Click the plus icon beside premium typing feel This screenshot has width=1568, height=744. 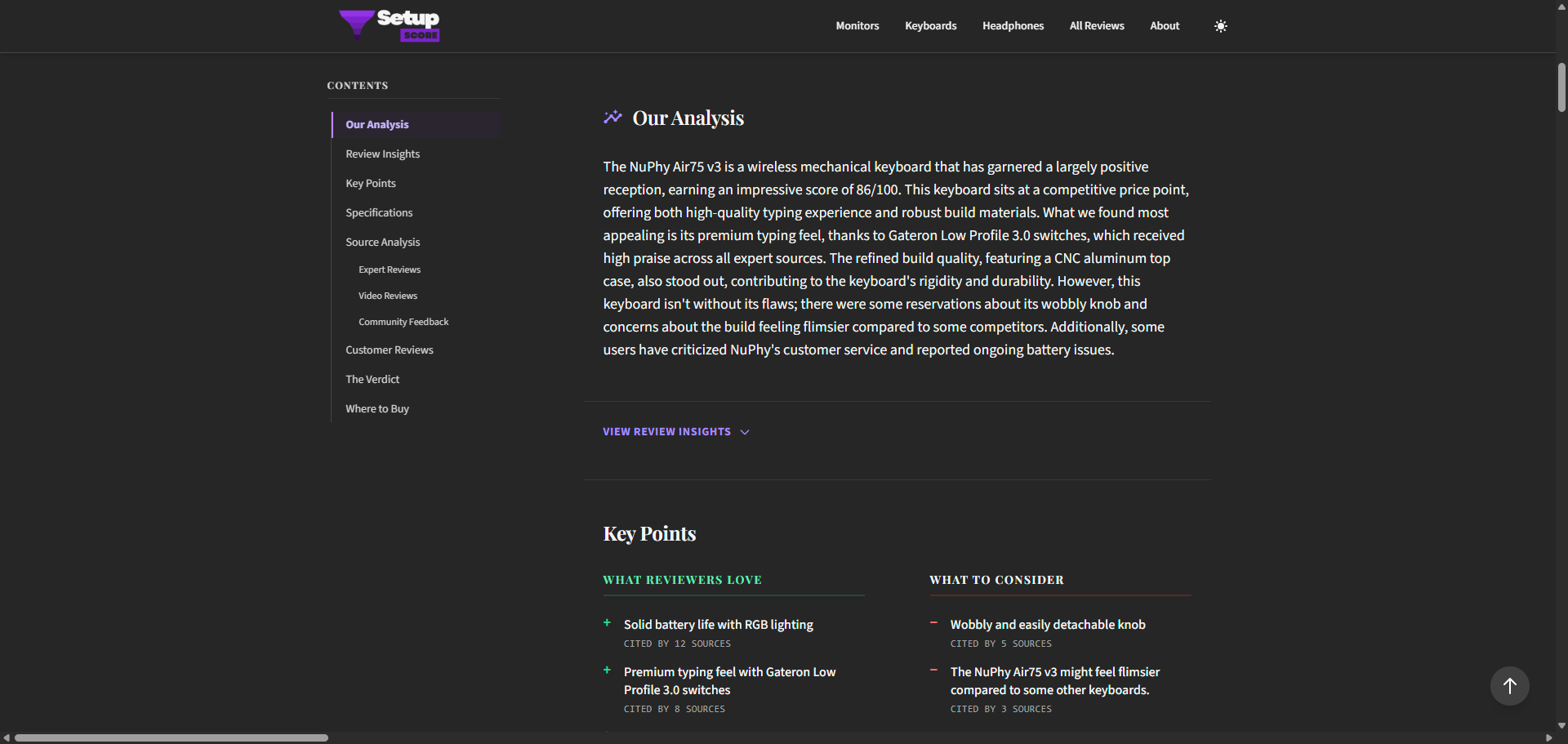click(607, 670)
